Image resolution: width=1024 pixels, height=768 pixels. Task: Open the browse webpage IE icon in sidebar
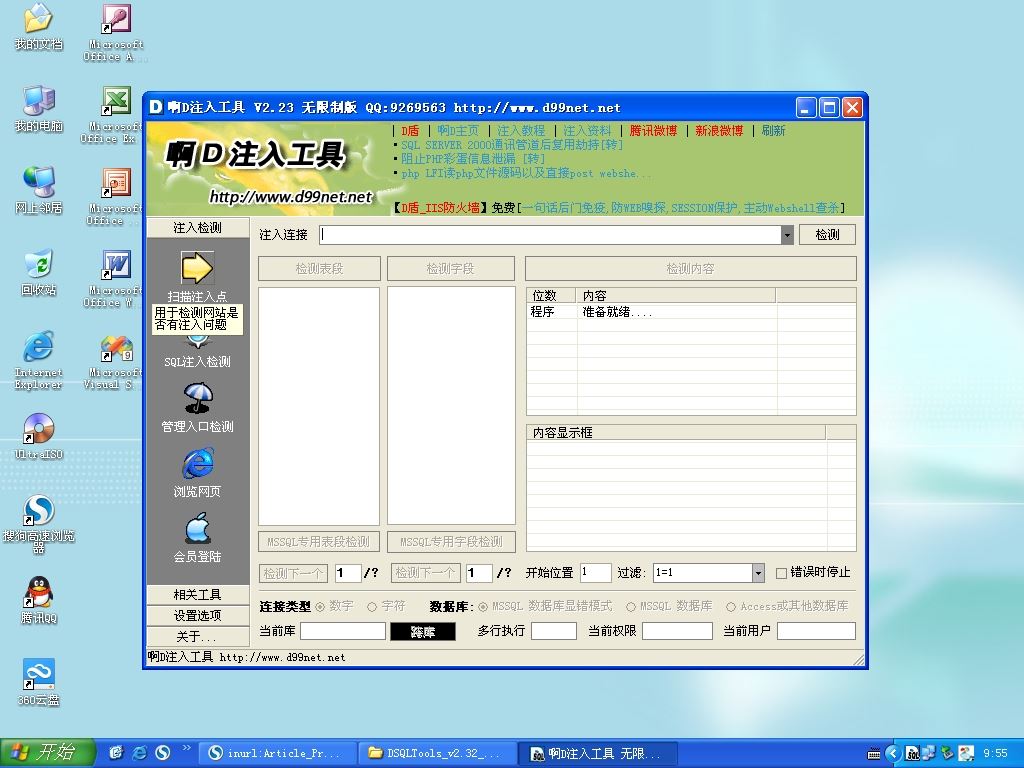198,463
